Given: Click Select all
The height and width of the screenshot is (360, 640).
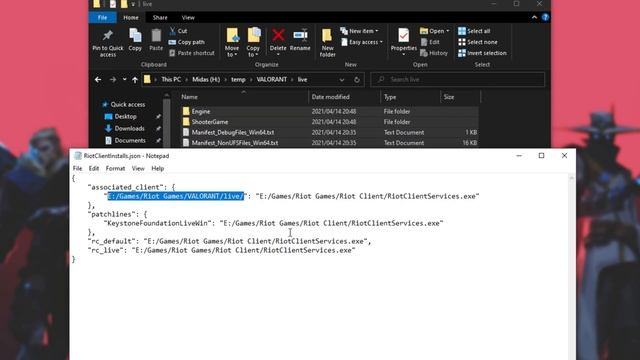Looking at the screenshot, I should tap(474, 31).
